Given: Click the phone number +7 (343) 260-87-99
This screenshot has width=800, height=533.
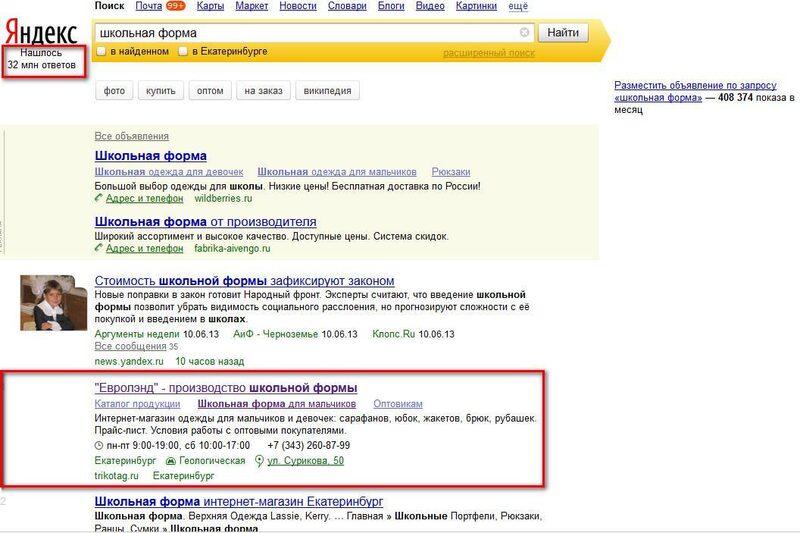Looking at the screenshot, I should tap(309, 445).
